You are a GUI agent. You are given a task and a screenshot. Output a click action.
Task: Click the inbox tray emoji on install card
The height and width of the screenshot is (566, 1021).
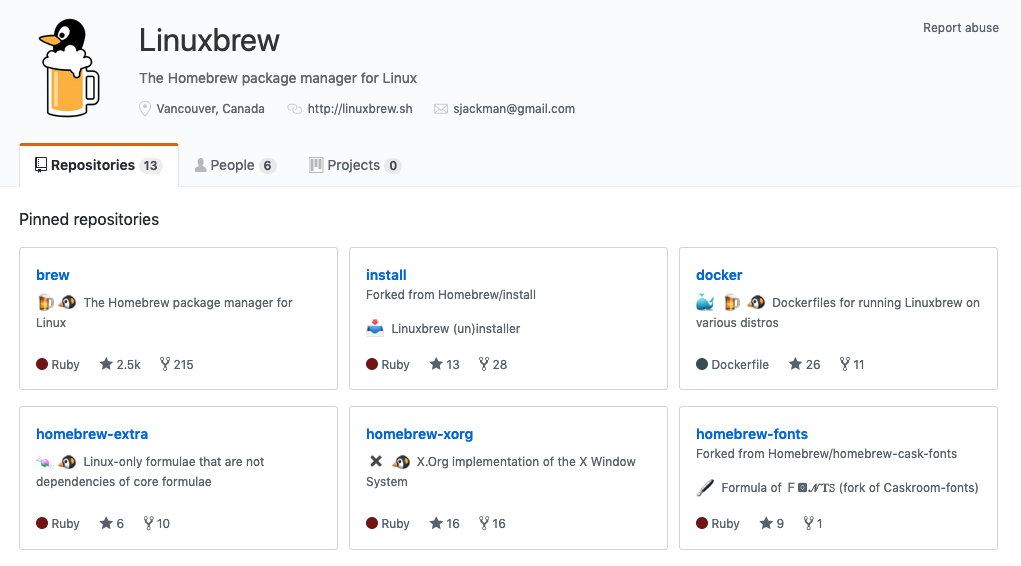click(x=375, y=328)
